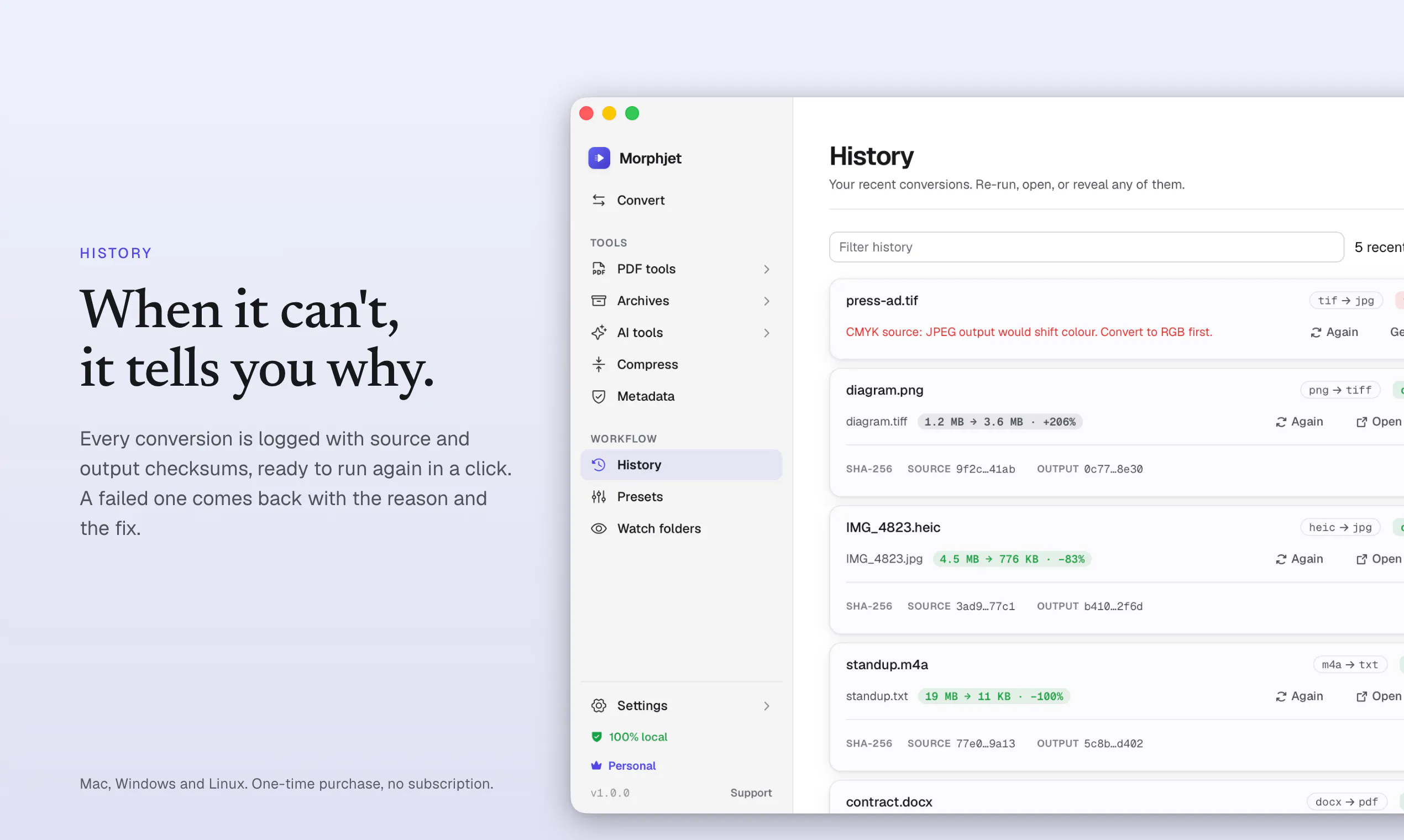Click the AI tools sparkle icon
The image size is (1404, 840).
coord(599,332)
